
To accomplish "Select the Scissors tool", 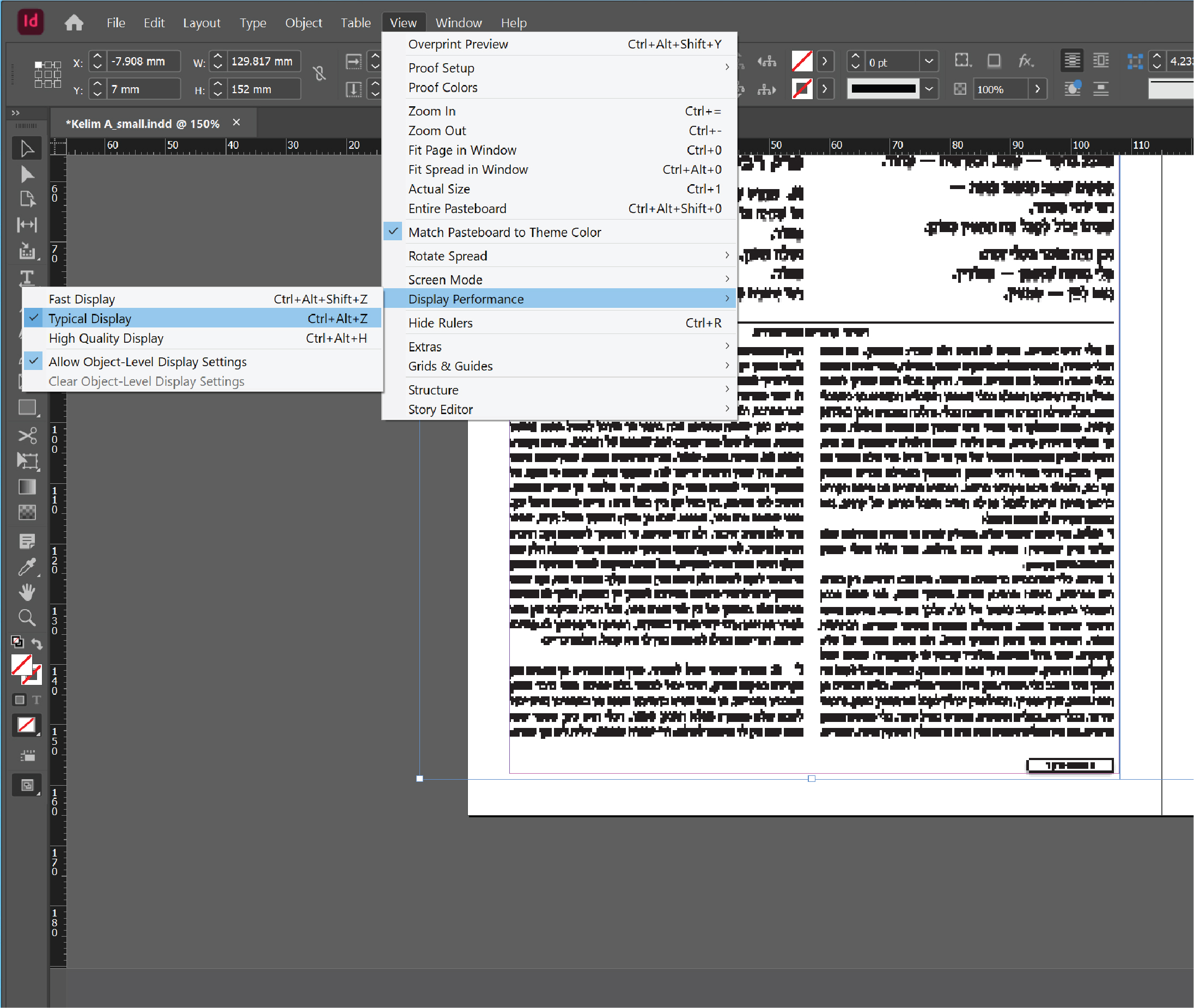I will 26,435.
